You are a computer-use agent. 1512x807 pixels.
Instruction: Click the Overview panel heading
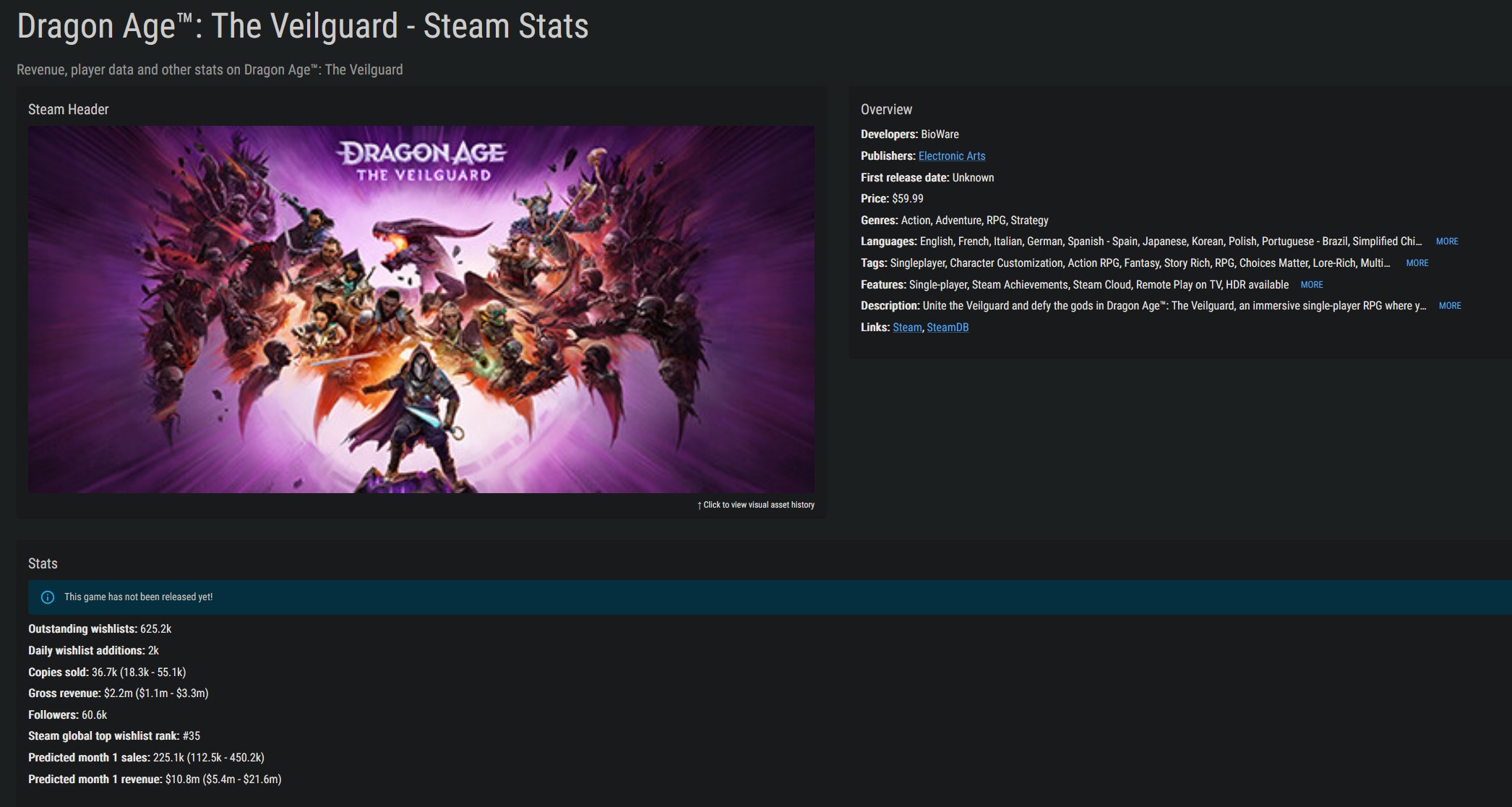[x=886, y=109]
